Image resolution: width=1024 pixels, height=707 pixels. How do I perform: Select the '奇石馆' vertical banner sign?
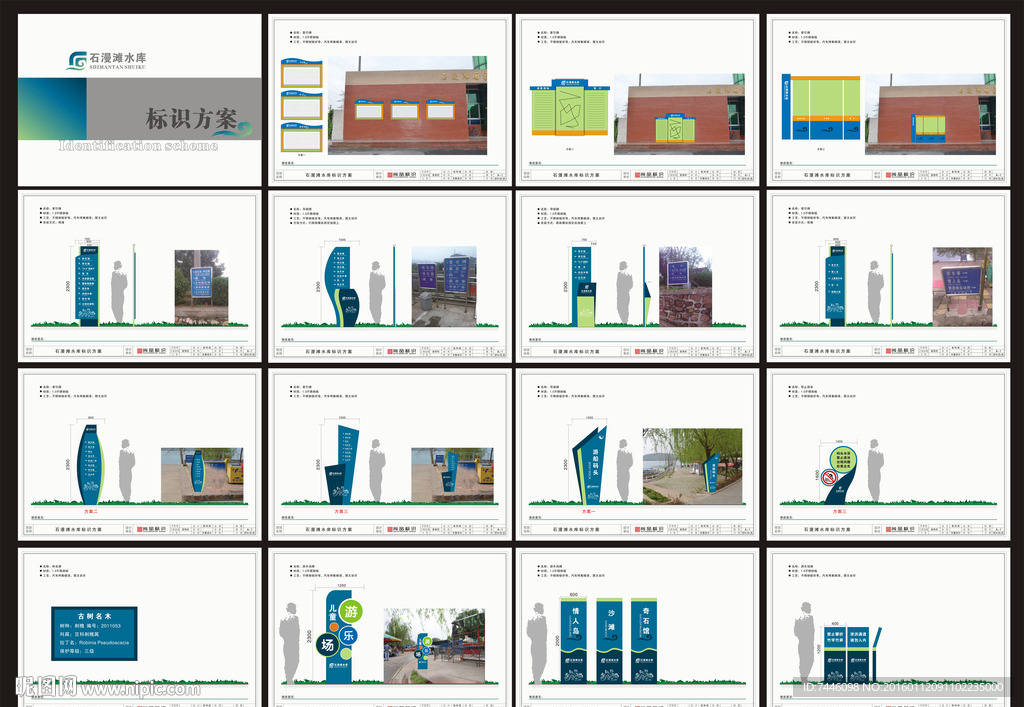click(644, 640)
